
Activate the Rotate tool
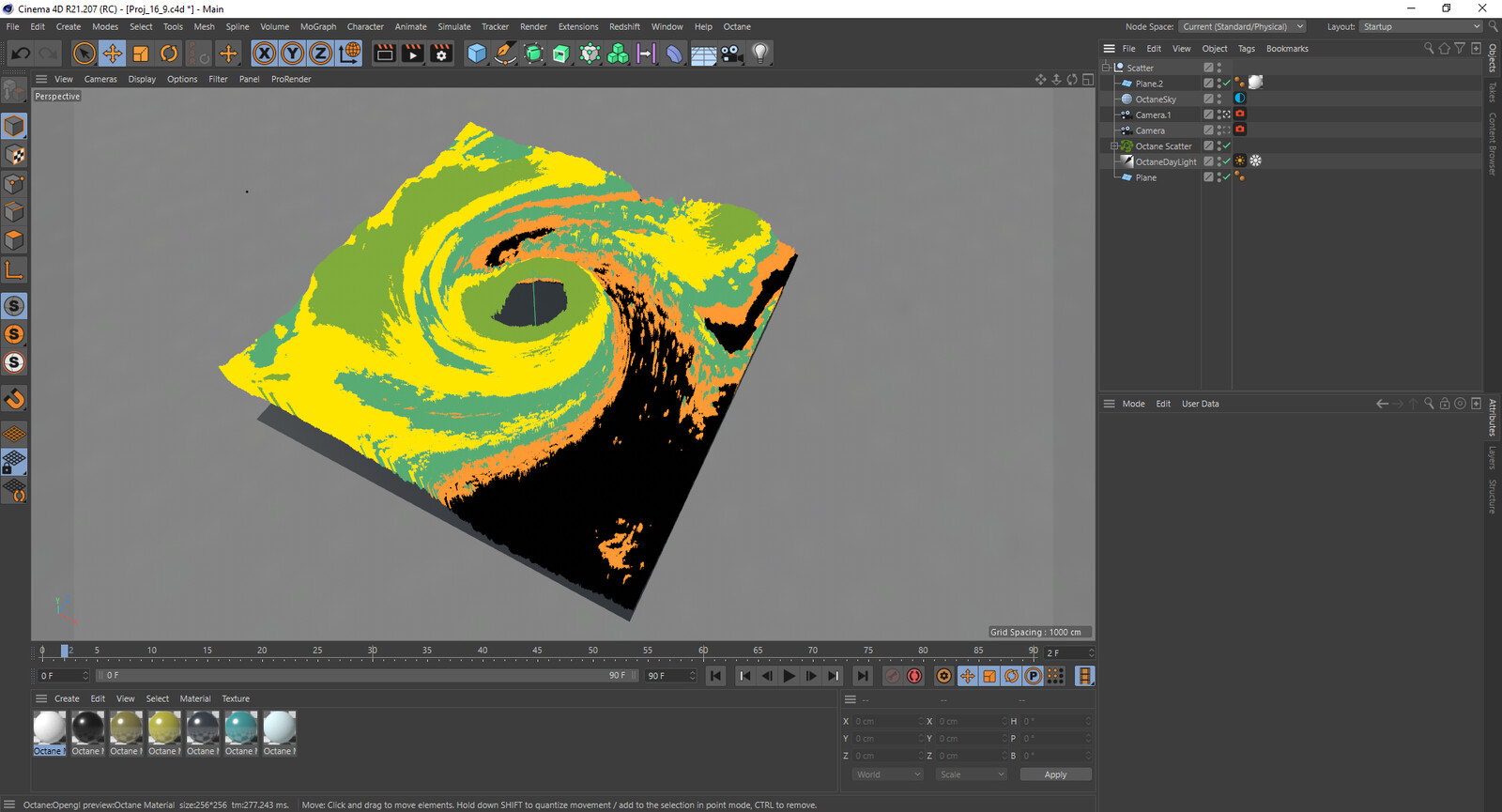169,54
